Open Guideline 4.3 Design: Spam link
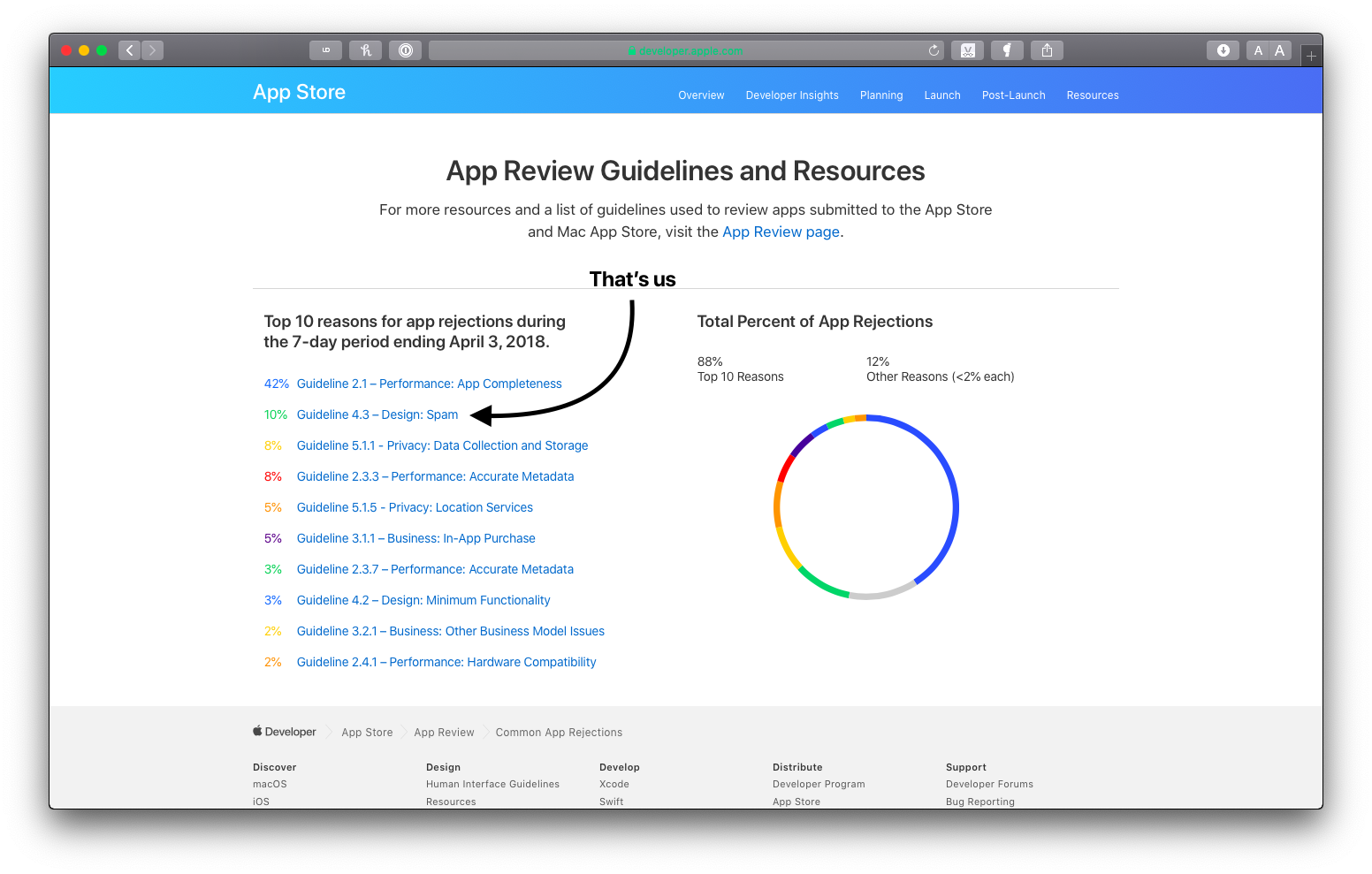 [x=377, y=414]
